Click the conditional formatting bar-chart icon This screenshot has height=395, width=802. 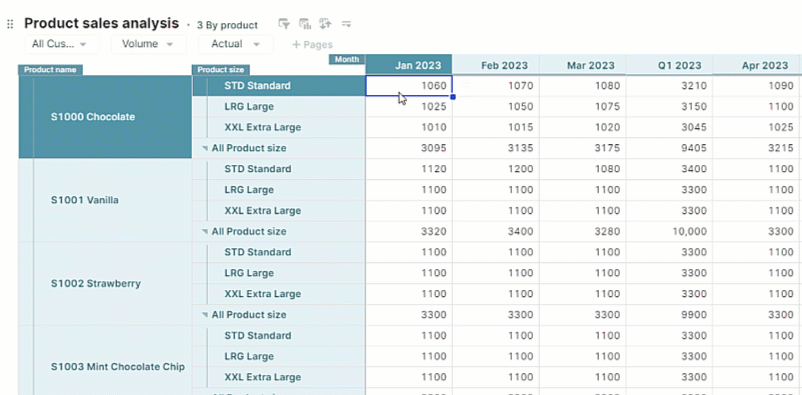coord(305,24)
